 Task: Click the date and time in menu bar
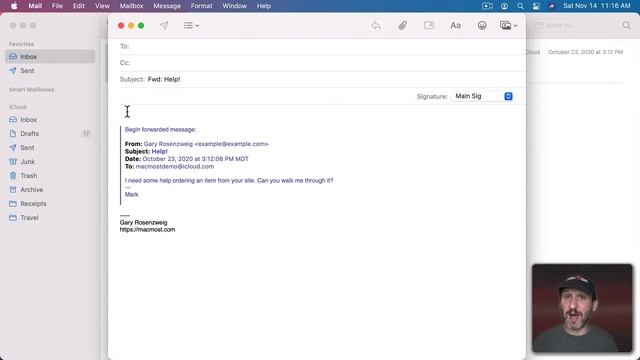[x=597, y=6]
